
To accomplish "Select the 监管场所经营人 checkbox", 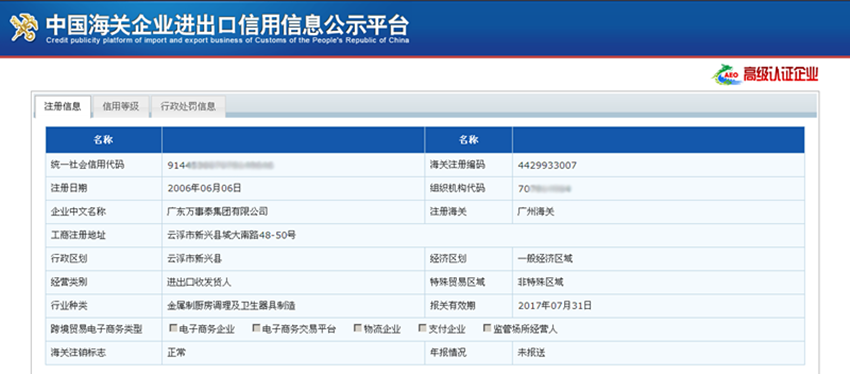I will (487, 328).
